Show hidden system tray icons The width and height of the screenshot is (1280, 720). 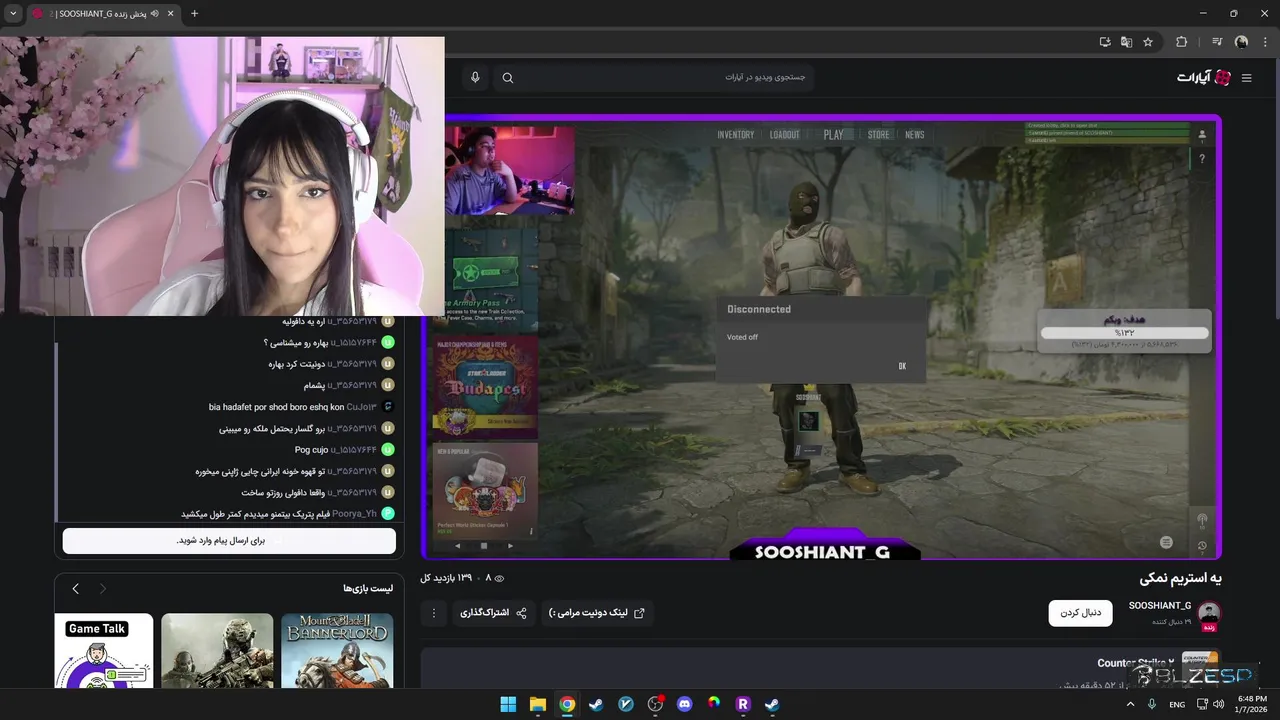[x=1131, y=704]
